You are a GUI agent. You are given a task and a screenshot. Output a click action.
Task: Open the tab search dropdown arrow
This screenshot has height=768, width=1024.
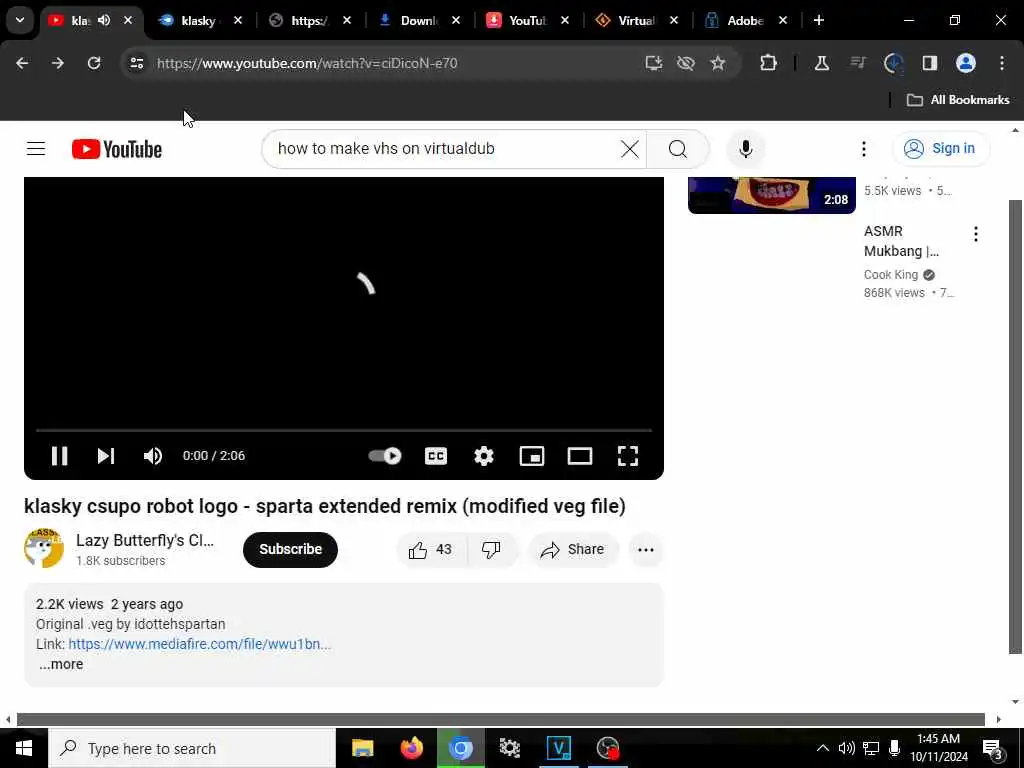point(20,20)
